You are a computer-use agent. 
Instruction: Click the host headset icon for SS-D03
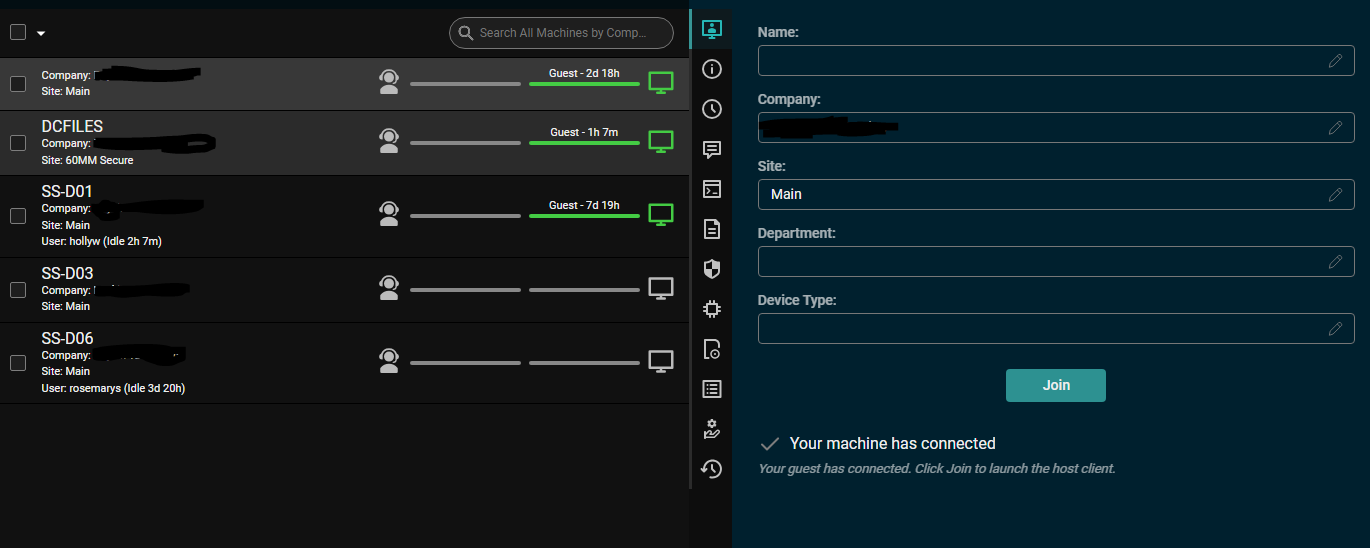(389, 289)
